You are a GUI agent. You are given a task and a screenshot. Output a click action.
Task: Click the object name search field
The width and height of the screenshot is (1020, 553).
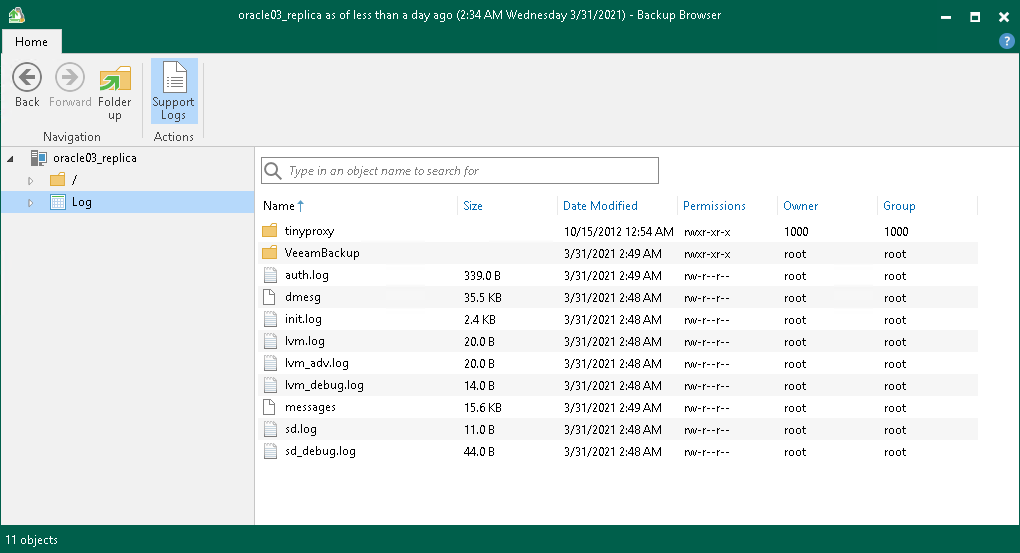[x=470, y=171]
